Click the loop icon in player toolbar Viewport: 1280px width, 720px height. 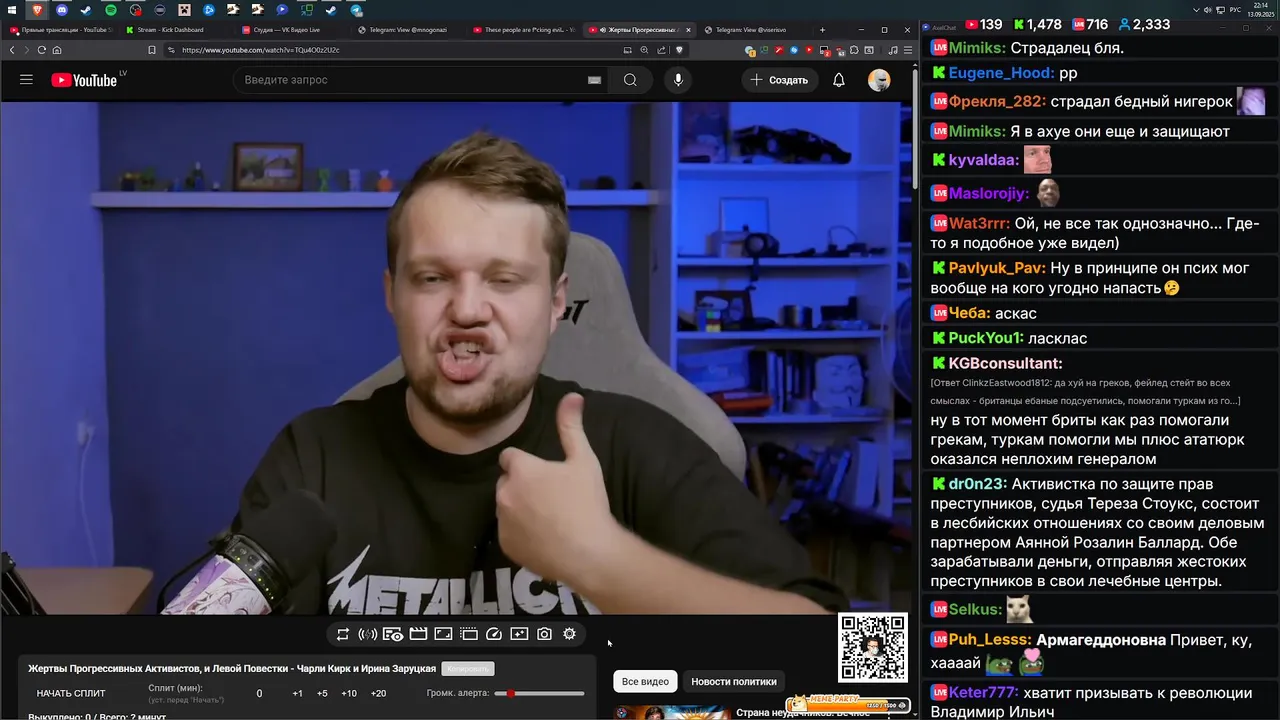click(343, 634)
